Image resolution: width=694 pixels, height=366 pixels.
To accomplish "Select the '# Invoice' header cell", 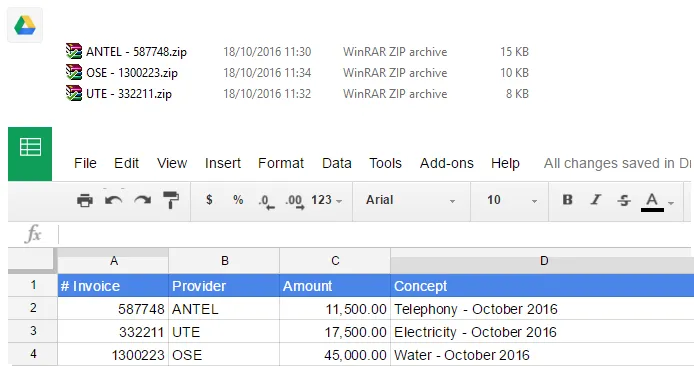I will point(113,285).
